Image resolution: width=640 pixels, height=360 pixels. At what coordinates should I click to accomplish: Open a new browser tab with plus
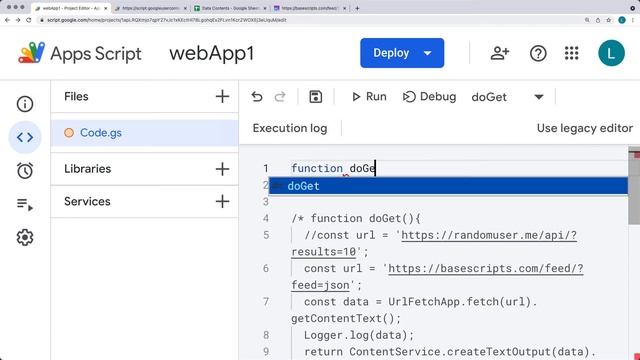(x=357, y=8)
